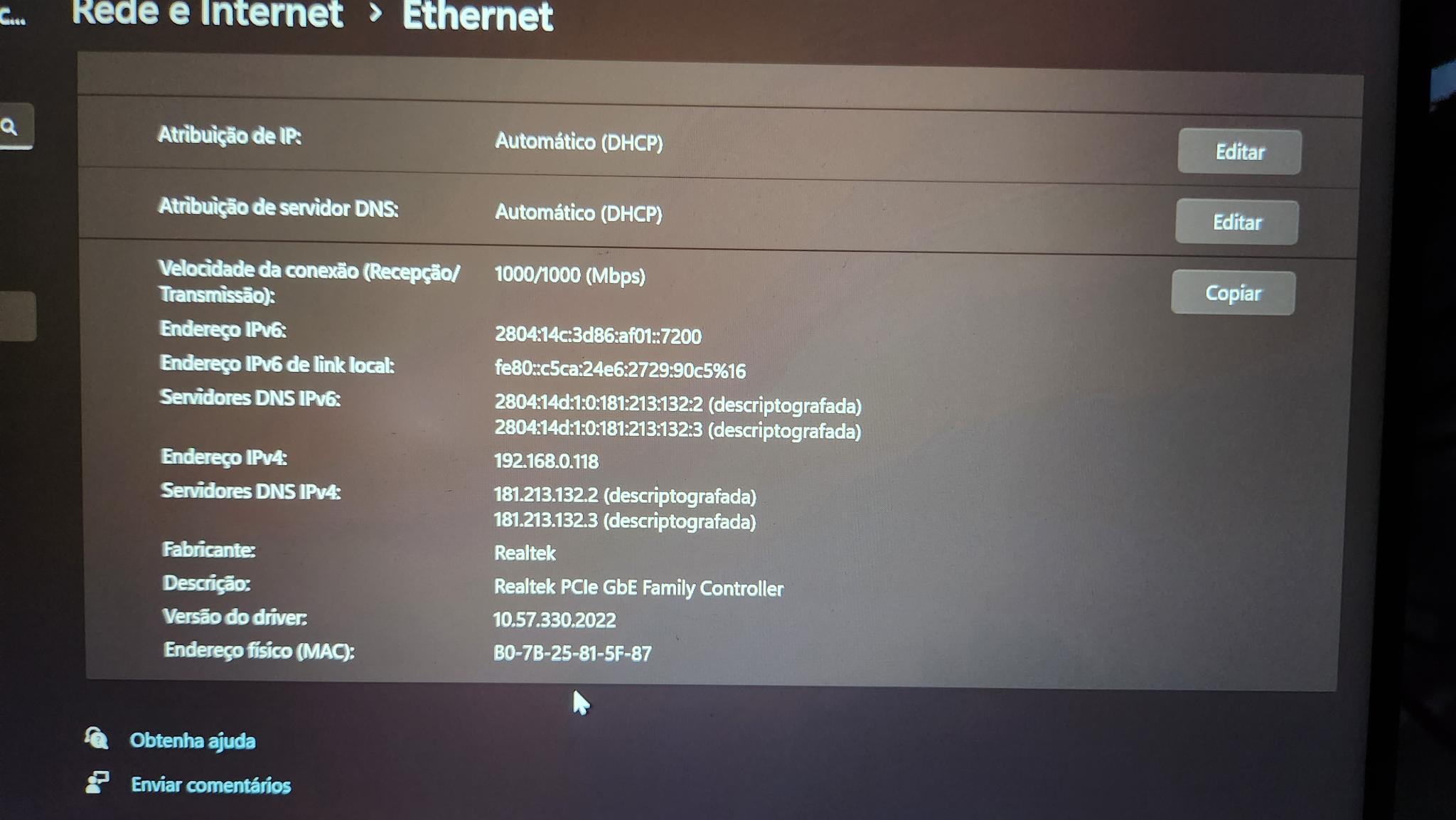Click the IPv6 address 2804:14c:3d86:af01::7200
This screenshot has height=820, width=1456.
(598, 335)
